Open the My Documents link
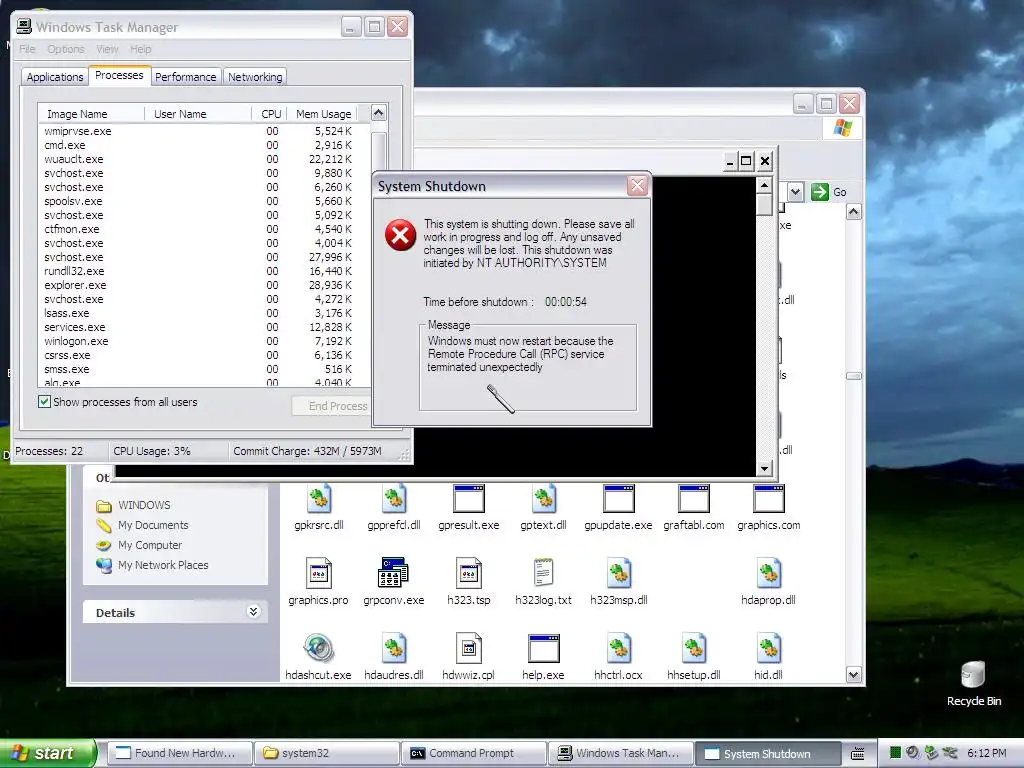Screen dimensions: 1024x768 pos(153,525)
